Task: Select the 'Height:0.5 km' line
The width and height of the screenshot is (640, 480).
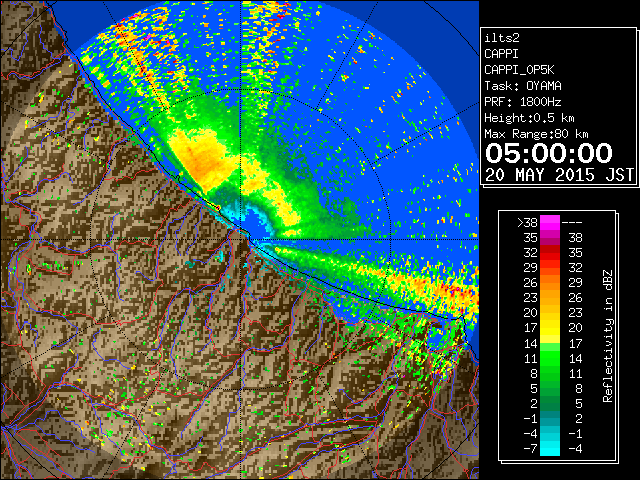Action: [529, 118]
